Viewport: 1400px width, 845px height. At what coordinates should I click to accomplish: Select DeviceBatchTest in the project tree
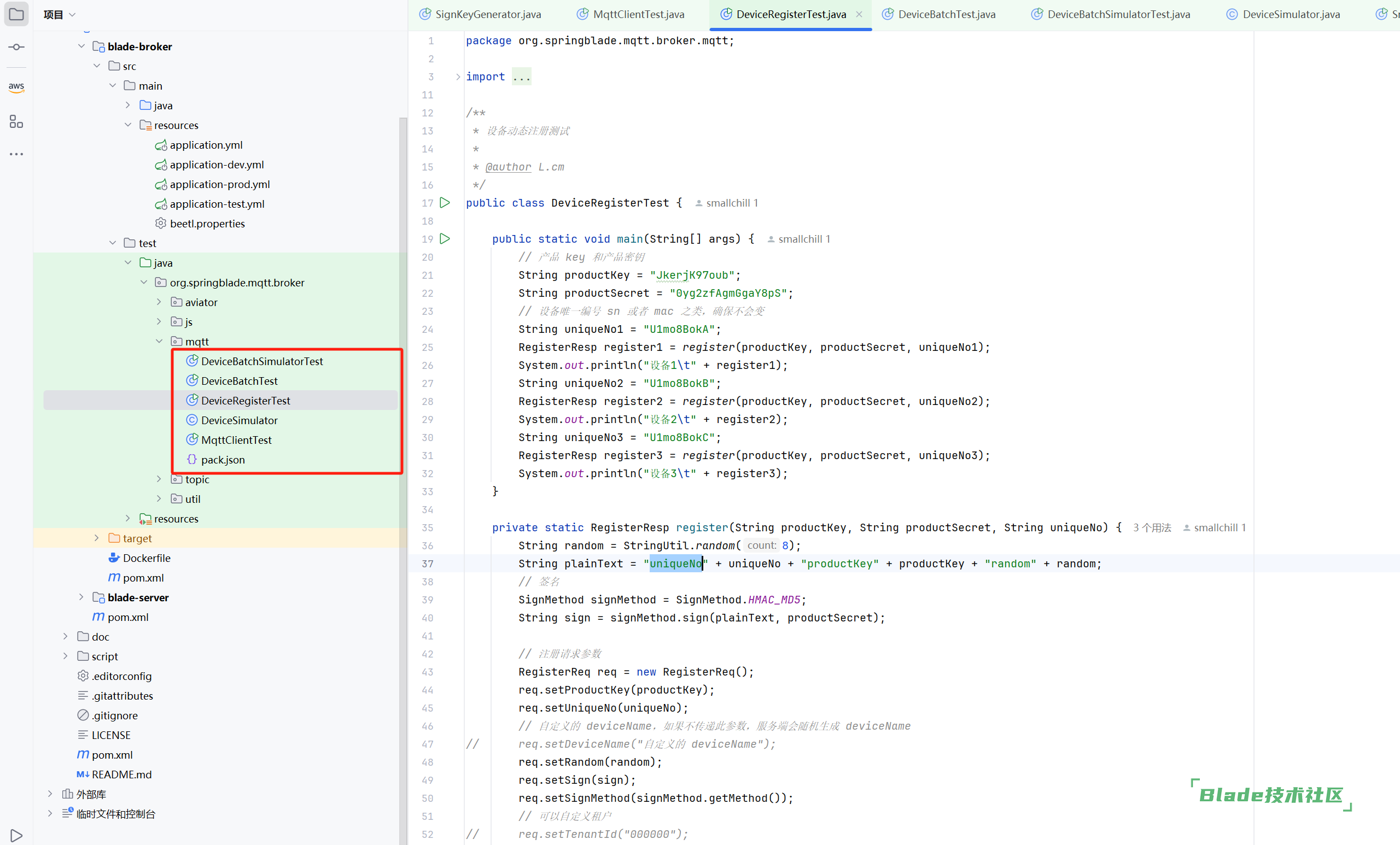click(x=239, y=380)
